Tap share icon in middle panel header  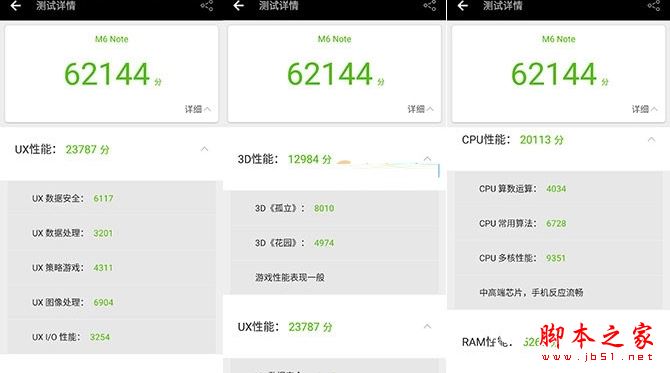[430, 6]
